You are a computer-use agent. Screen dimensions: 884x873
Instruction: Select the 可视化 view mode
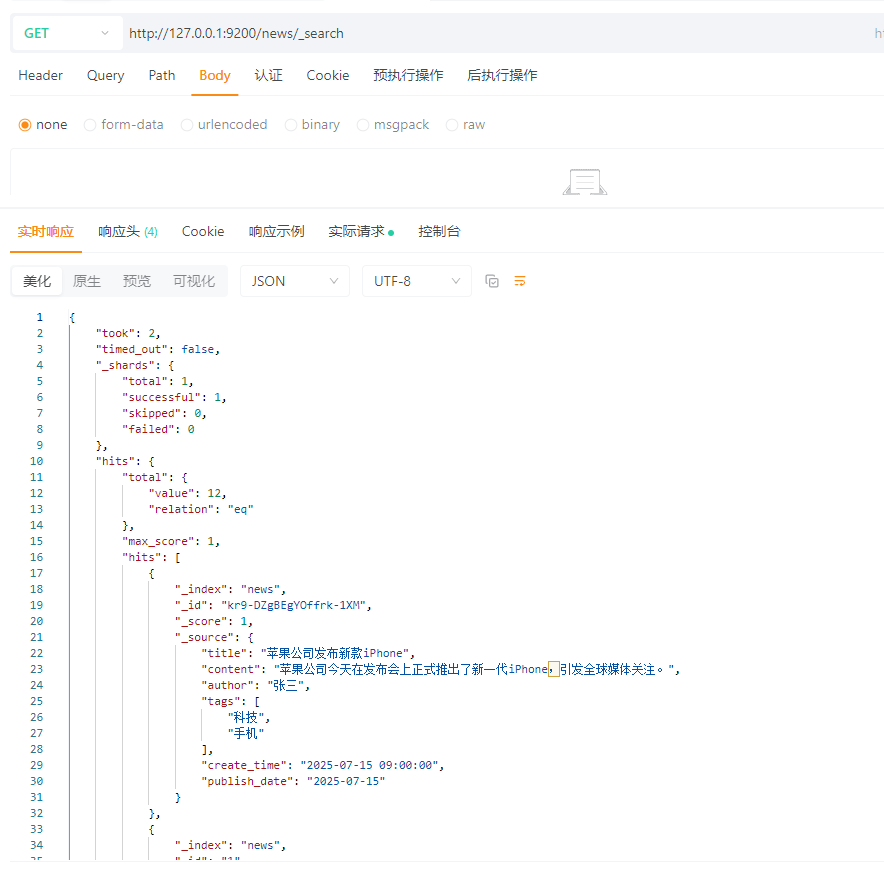click(x=194, y=281)
